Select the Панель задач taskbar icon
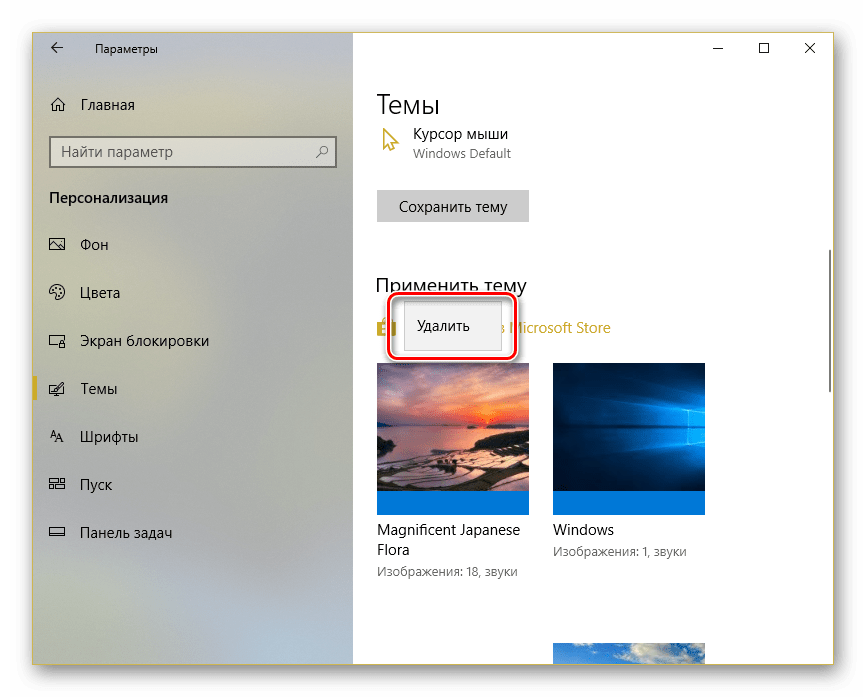This screenshot has height=697, width=866. point(58,533)
